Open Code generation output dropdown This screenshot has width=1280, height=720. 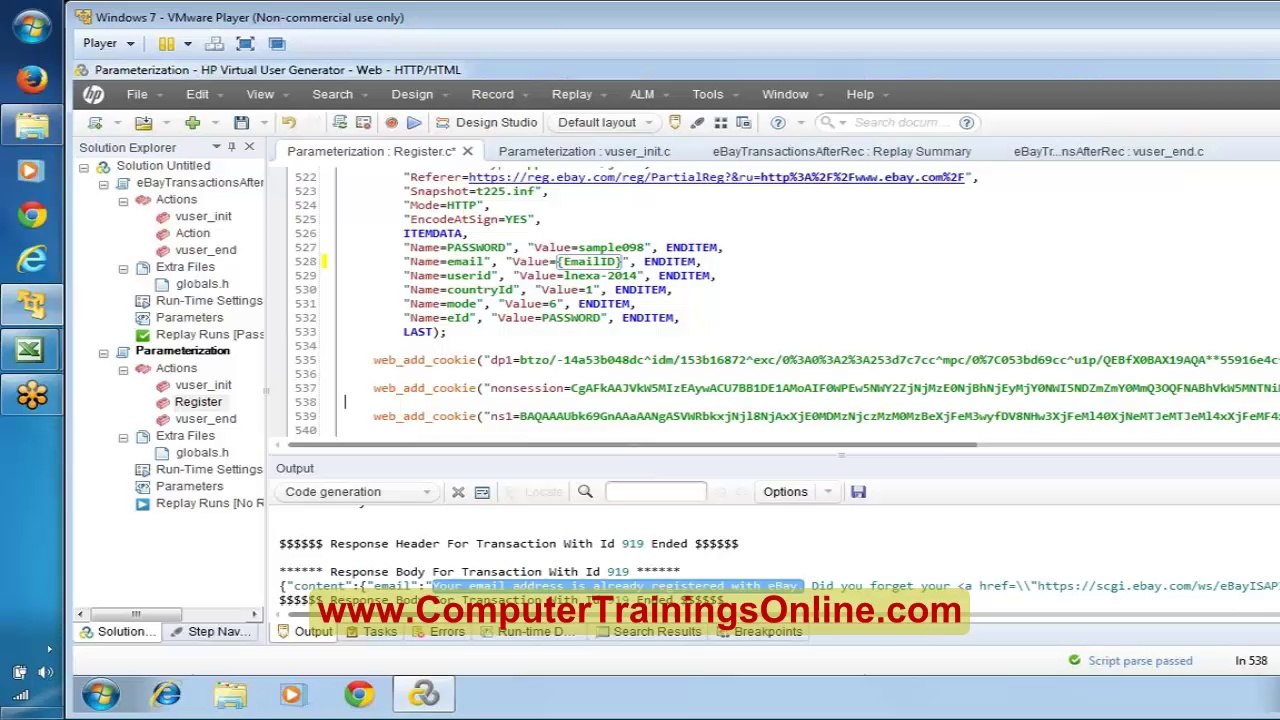[358, 492]
